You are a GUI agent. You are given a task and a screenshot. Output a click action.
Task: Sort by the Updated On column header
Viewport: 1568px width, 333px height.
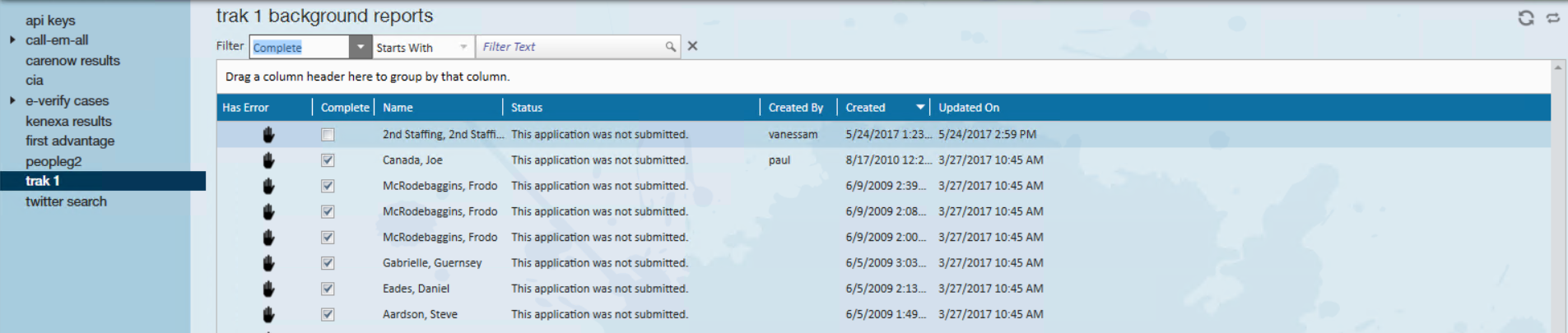click(969, 108)
